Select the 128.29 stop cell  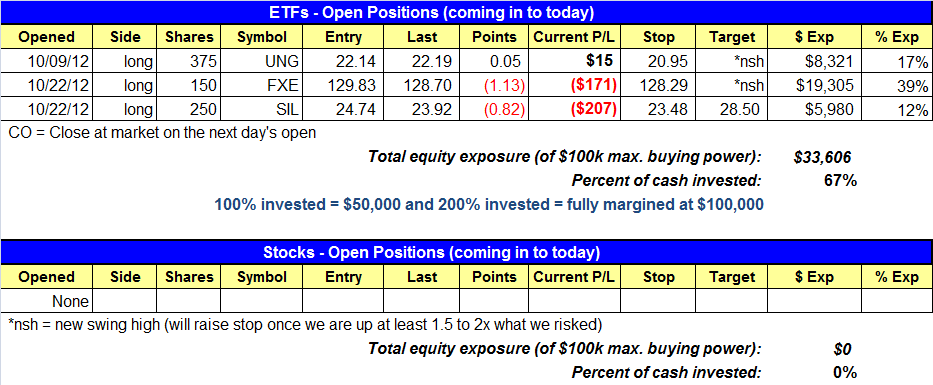657,86
